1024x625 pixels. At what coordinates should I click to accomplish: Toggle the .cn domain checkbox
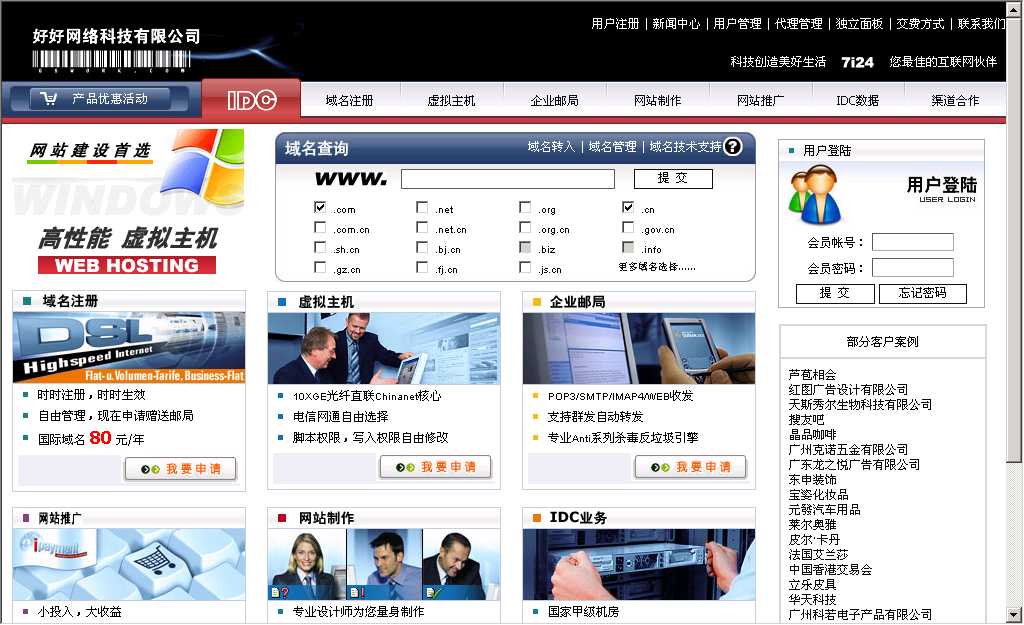pos(628,208)
